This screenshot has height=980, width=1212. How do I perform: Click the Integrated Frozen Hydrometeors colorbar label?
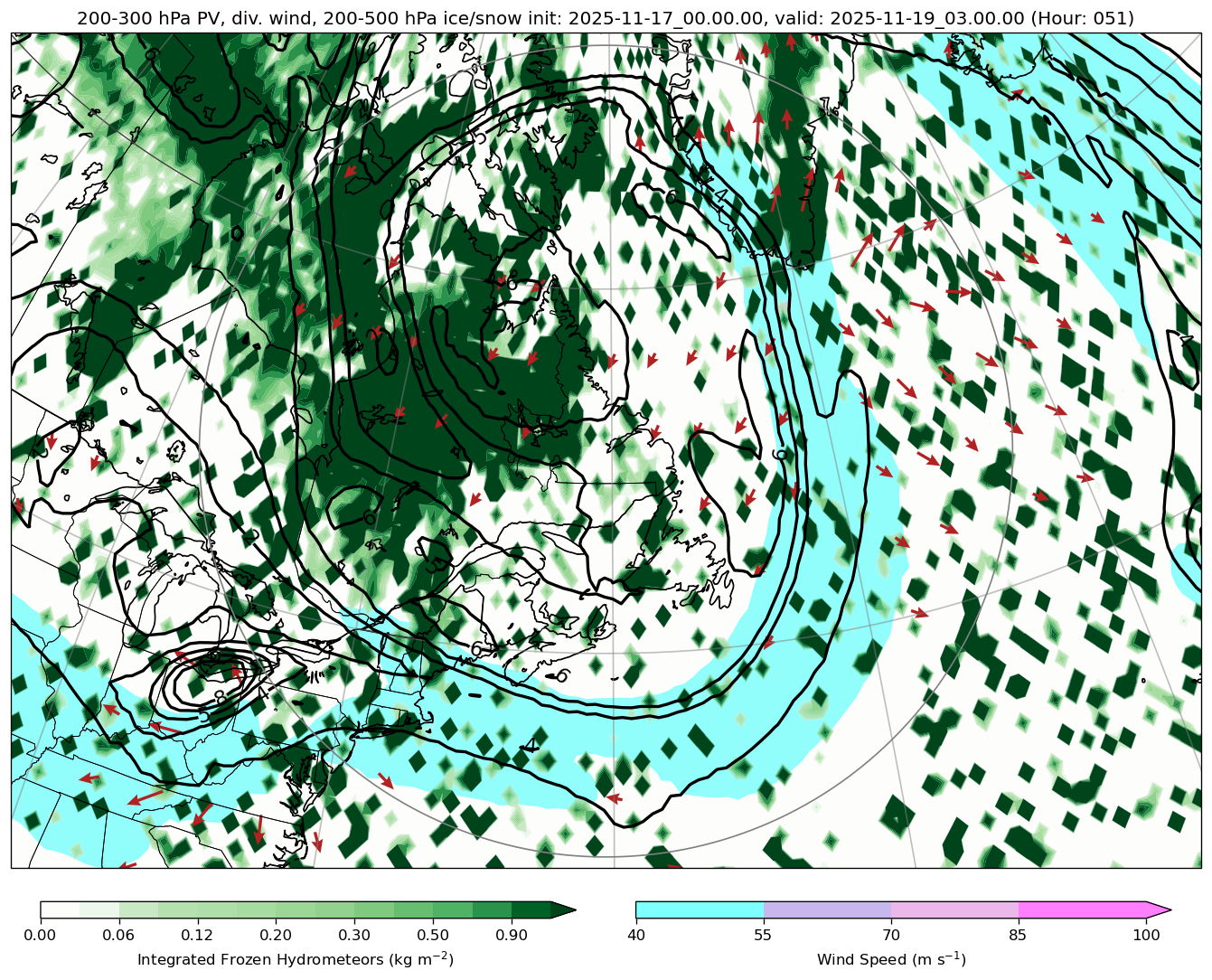[296, 959]
